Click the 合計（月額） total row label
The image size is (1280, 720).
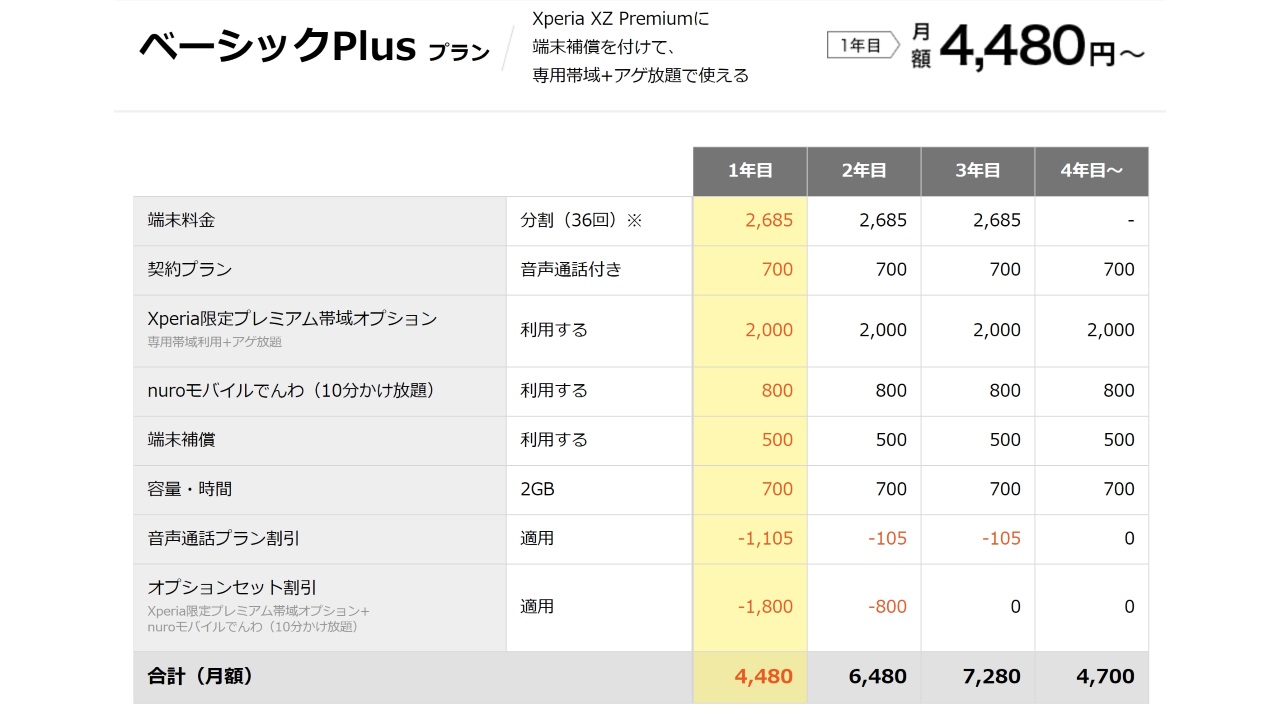(x=200, y=676)
